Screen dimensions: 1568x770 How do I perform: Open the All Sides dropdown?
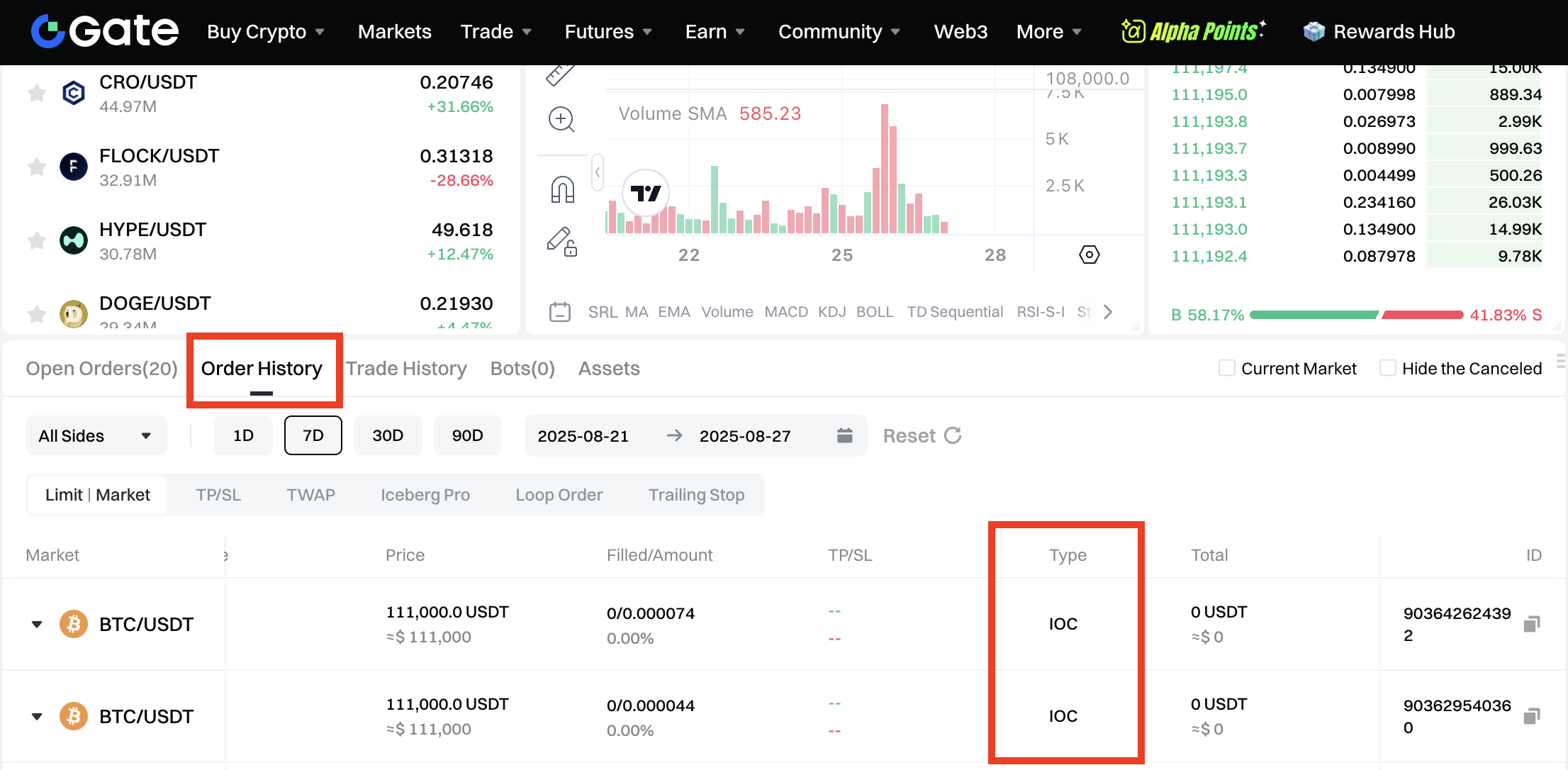coord(96,435)
